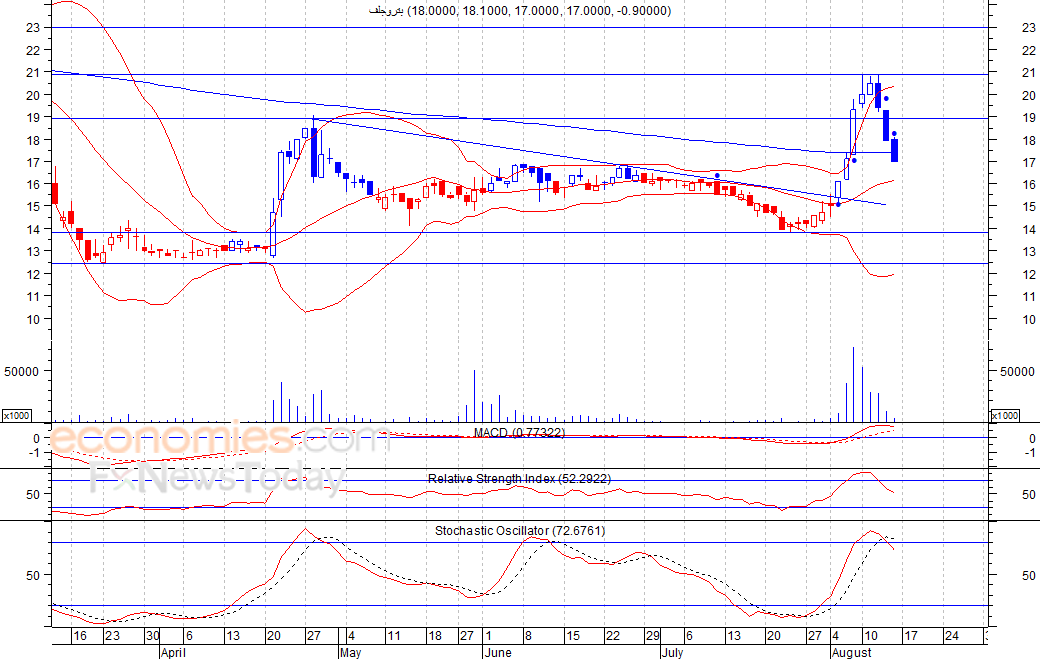Image resolution: width=1040 pixels, height=659 pixels.
Task: Select the June month label on the date axis
Action: (498, 652)
